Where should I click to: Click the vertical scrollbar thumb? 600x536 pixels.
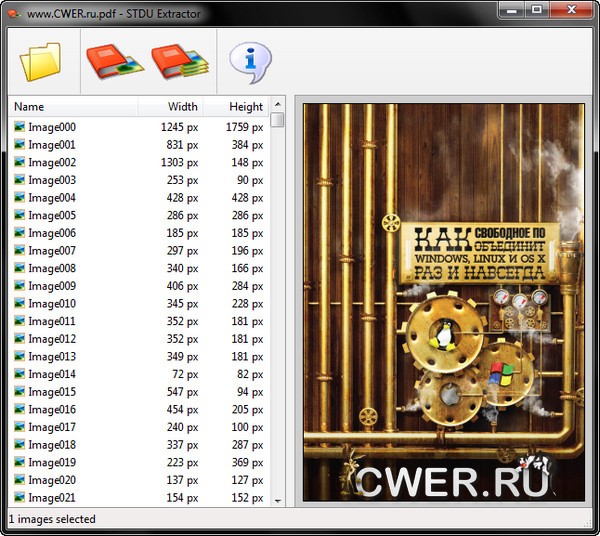click(277, 120)
